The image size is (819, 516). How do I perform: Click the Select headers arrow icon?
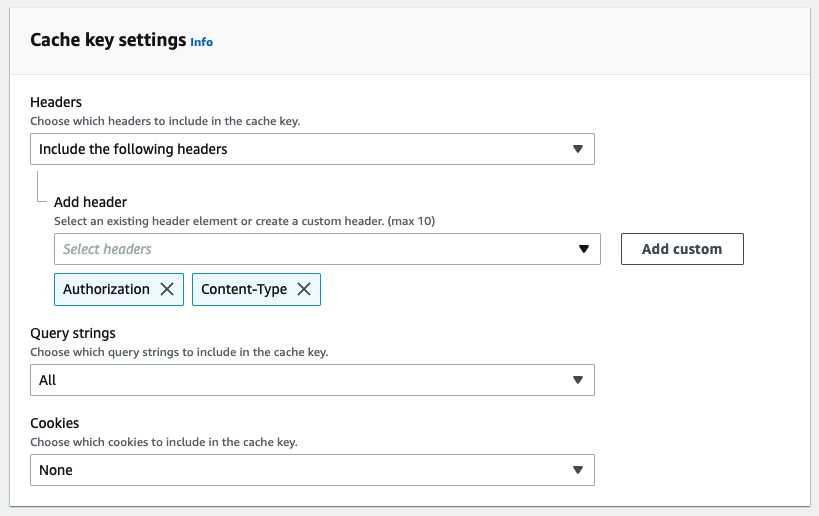tap(584, 249)
